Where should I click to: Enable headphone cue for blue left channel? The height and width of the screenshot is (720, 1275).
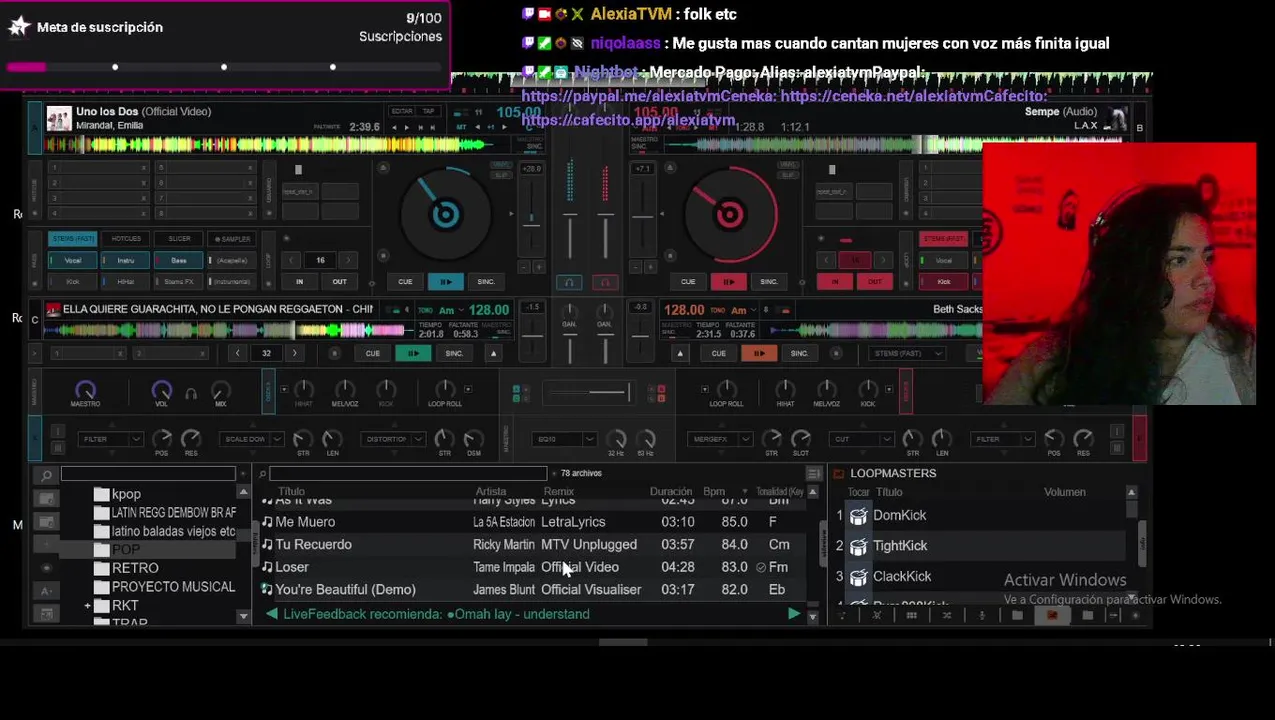point(569,283)
